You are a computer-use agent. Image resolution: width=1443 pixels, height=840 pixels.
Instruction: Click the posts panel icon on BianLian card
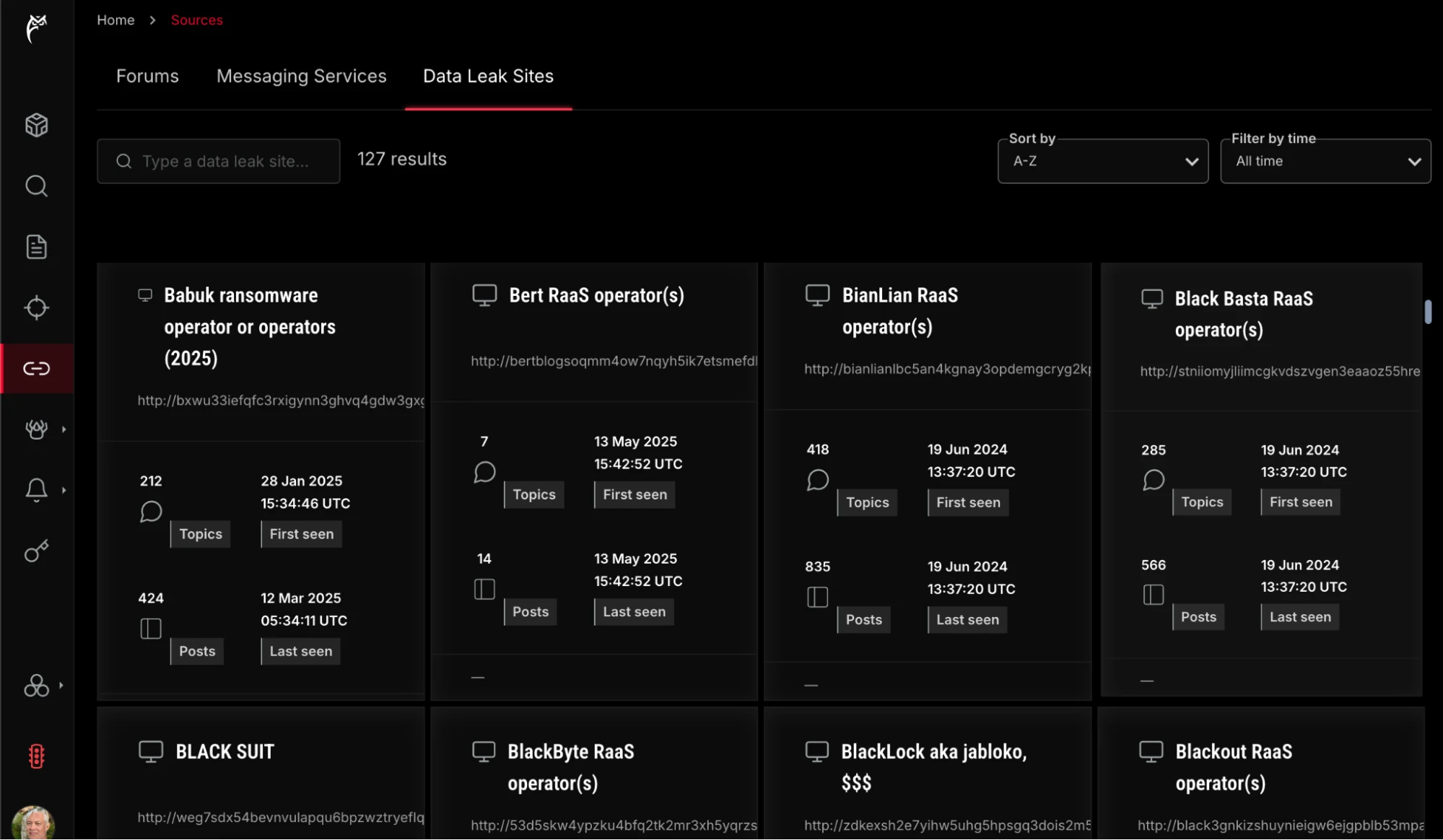817,598
